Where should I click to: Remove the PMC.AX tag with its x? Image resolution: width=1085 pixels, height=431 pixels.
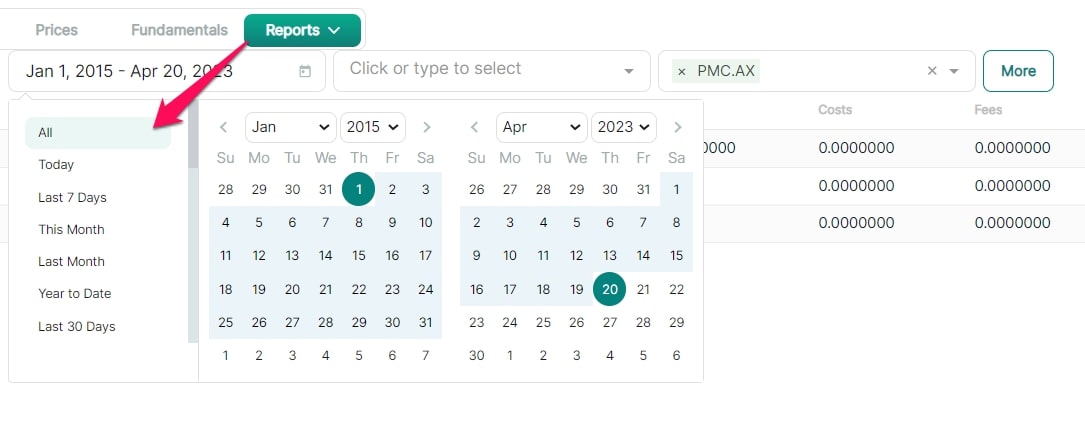[x=682, y=71]
